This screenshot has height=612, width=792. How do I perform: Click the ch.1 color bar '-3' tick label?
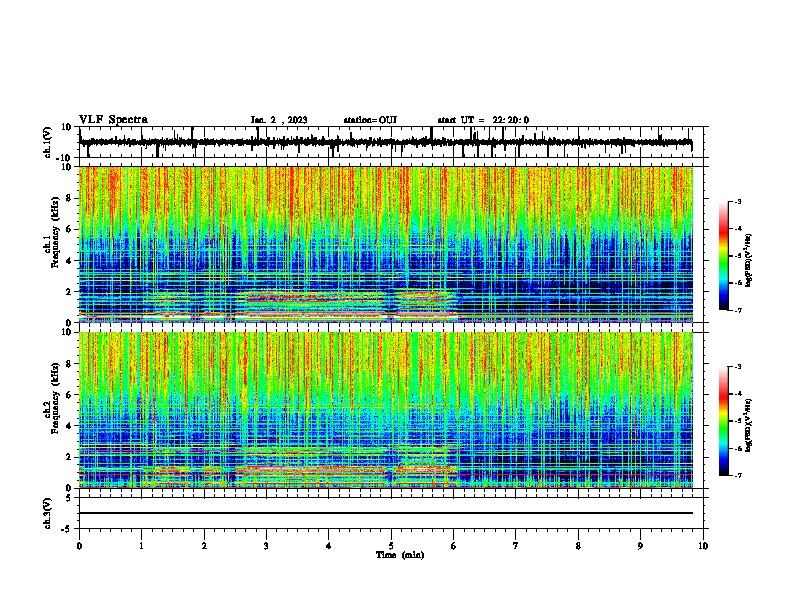[738, 202]
